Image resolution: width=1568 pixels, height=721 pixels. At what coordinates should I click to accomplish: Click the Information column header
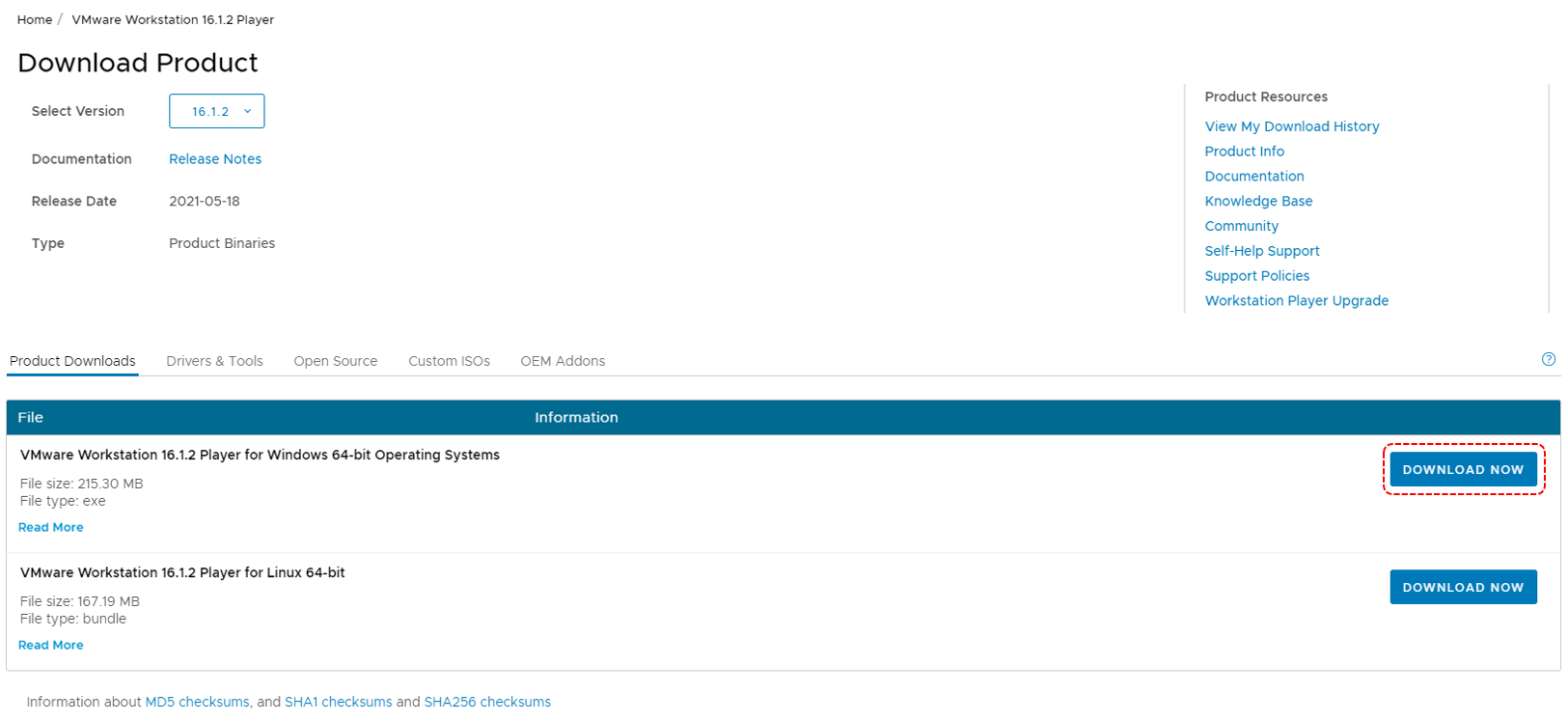[x=576, y=418]
